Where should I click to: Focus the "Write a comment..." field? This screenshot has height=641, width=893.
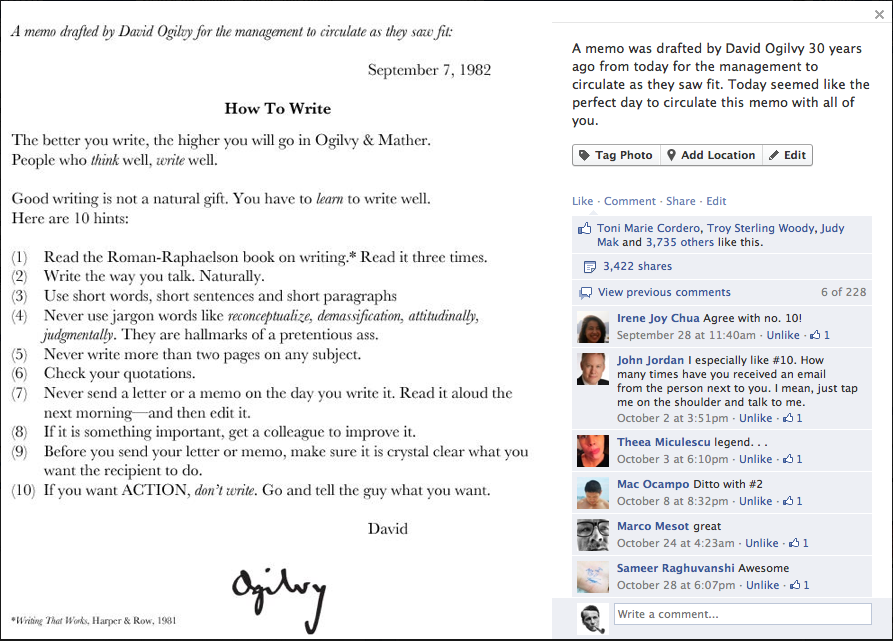tap(743, 614)
